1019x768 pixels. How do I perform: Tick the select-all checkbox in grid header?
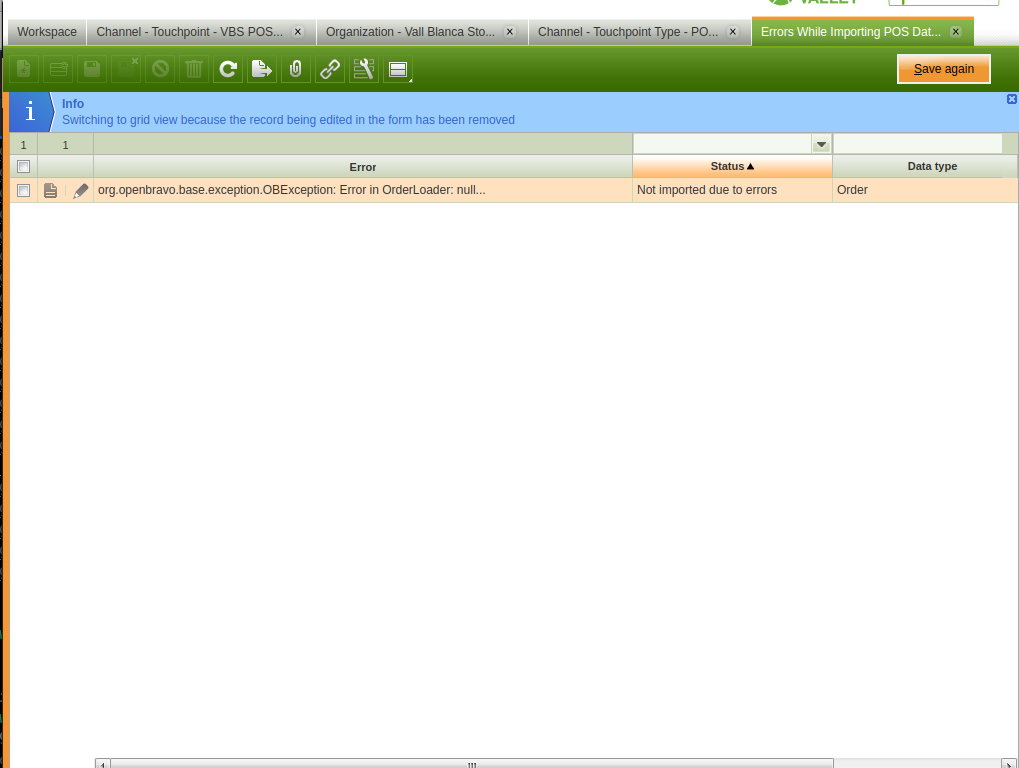23,166
